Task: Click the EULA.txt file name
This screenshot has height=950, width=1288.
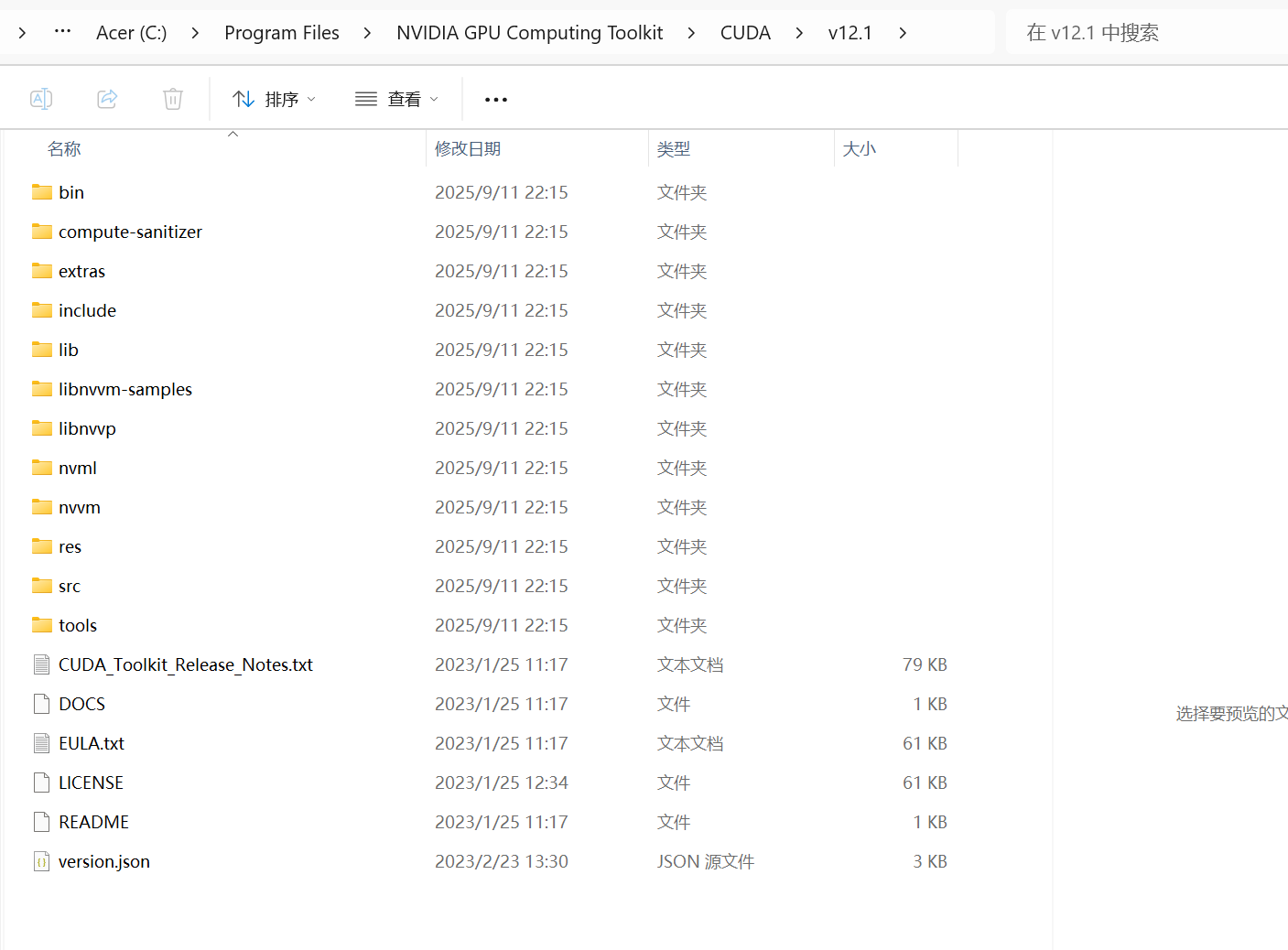Action: pyautogui.click(x=92, y=743)
